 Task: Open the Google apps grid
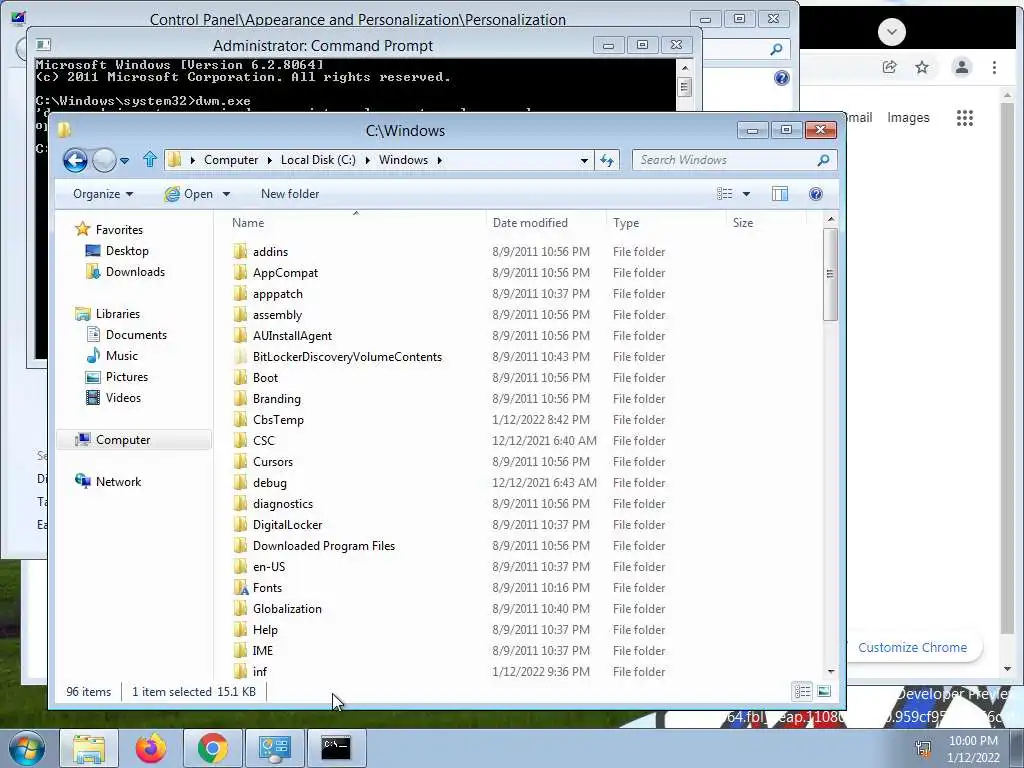pyautogui.click(x=965, y=118)
